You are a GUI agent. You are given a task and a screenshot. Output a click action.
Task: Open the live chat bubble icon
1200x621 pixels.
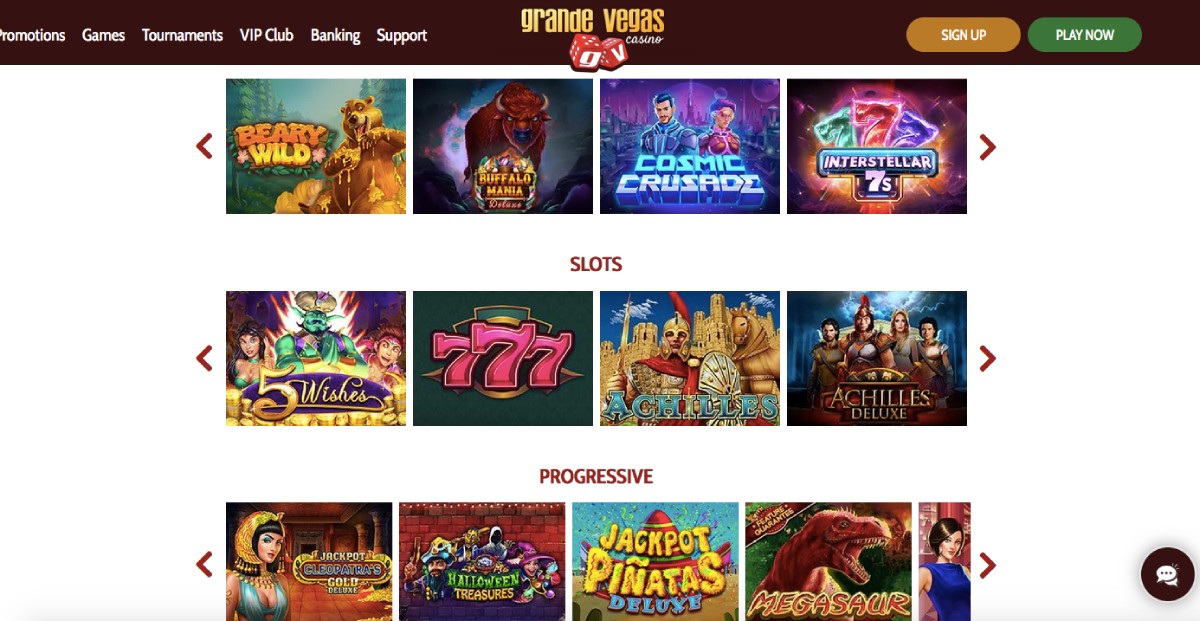coord(1167,574)
